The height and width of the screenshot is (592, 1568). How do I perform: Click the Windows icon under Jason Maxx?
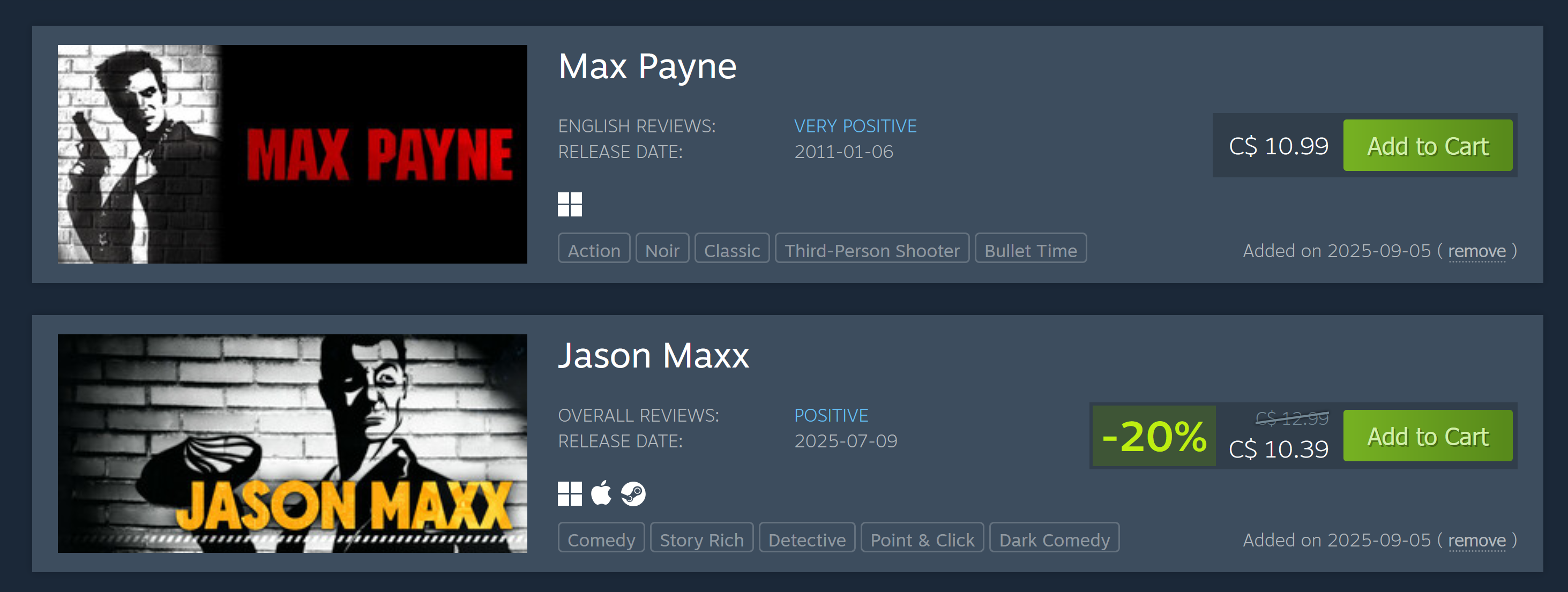pos(570,493)
